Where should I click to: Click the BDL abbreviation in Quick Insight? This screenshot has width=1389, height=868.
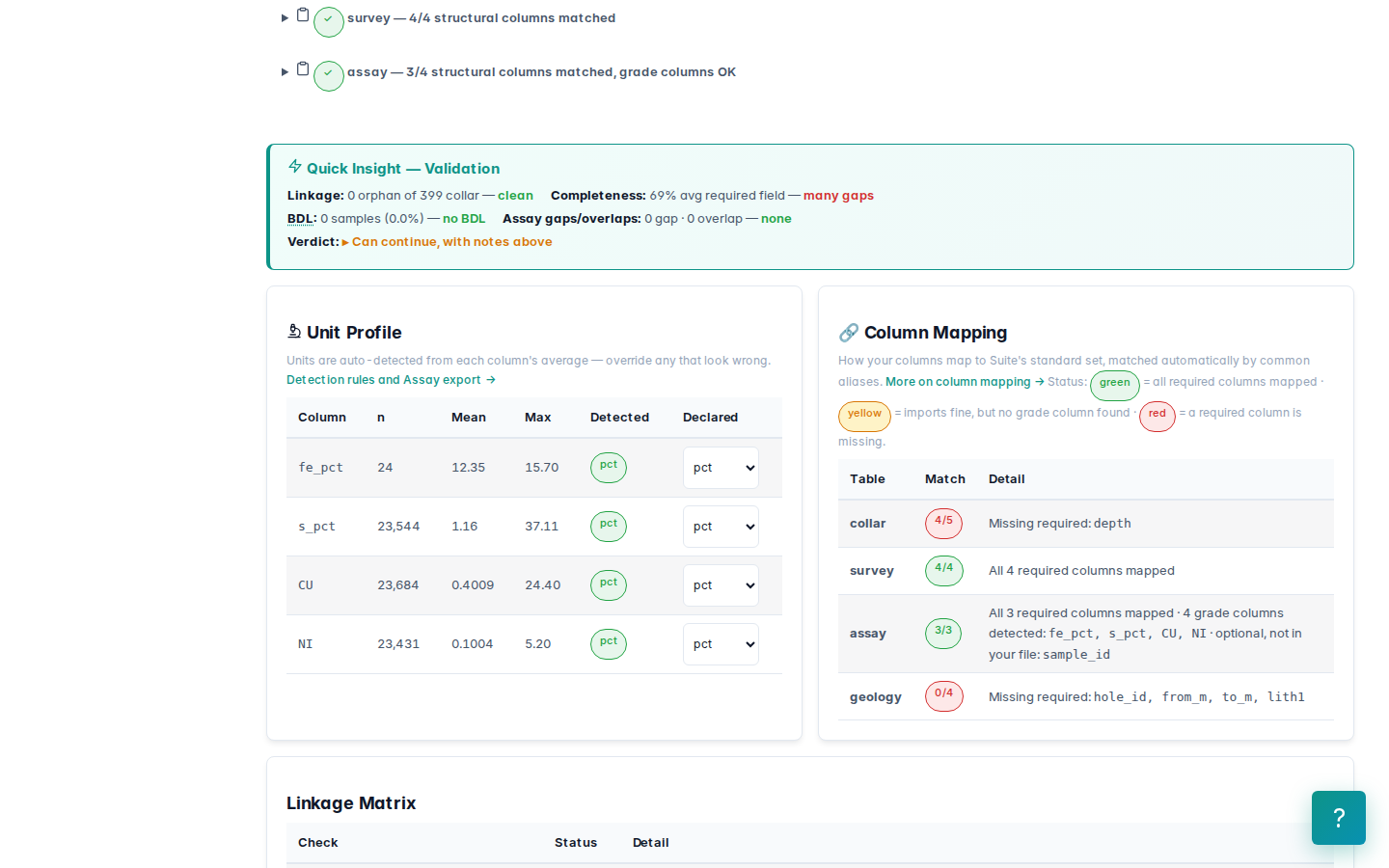click(302, 219)
